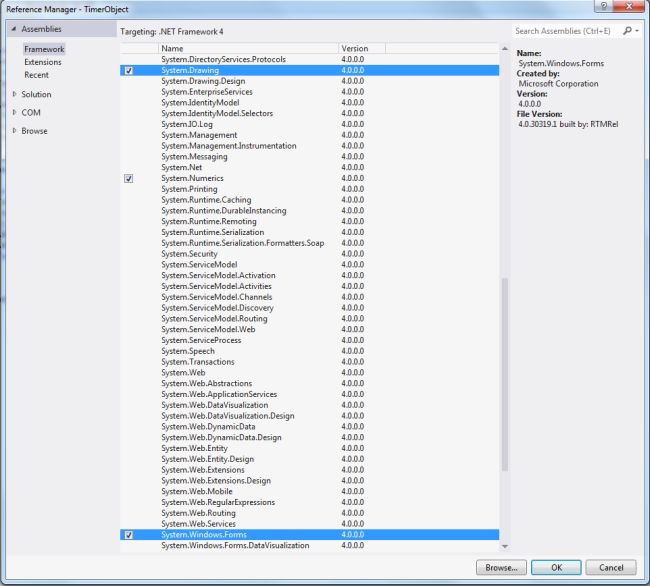The width and height of the screenshot is (650, 586).
Task: Click the Cancel button
Action: [x=611, y=568]
